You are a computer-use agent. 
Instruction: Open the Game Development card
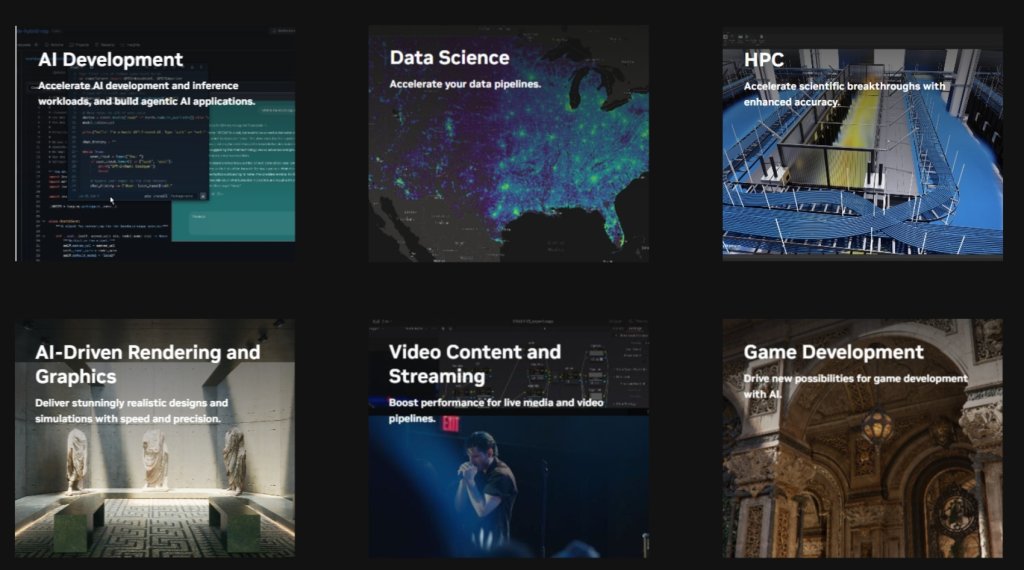click(x=863, y=438)
